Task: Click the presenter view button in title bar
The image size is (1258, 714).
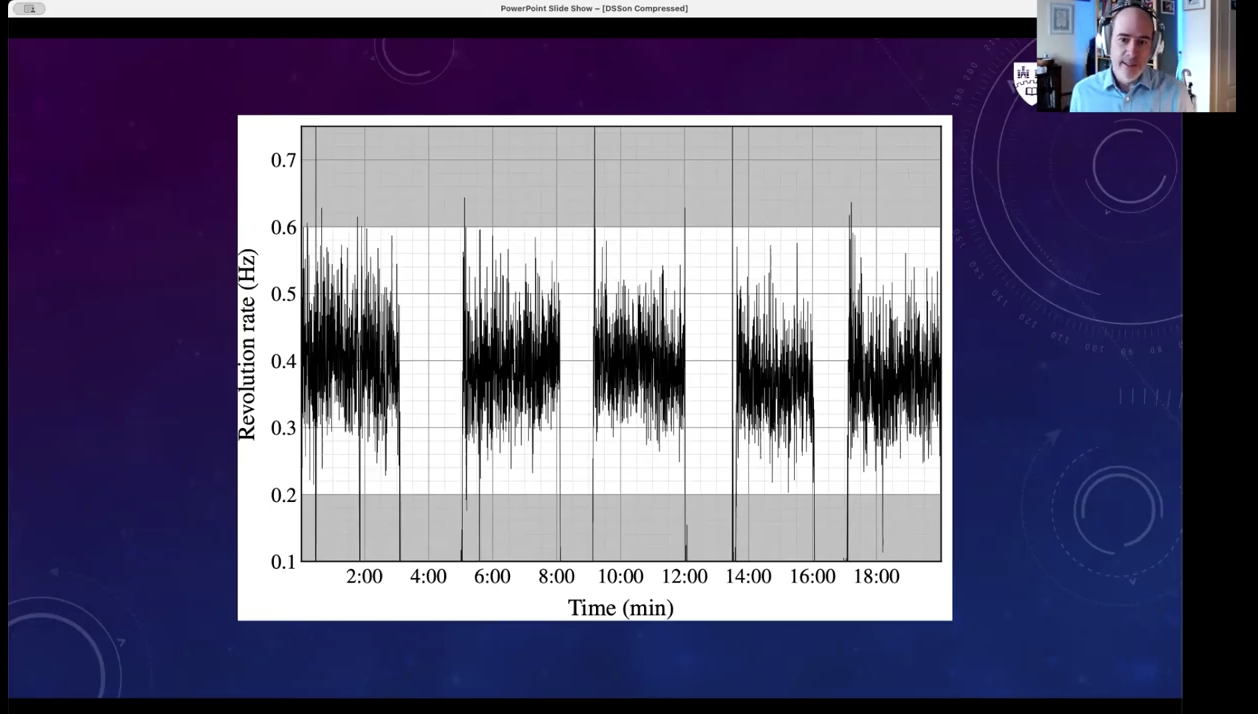Action: click(x=29, y=9)
